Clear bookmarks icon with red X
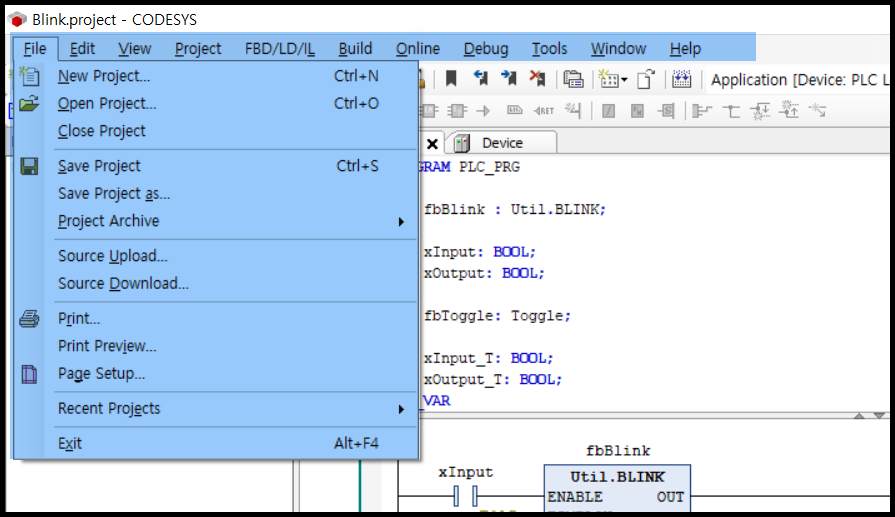 click(x=537, y=78)
